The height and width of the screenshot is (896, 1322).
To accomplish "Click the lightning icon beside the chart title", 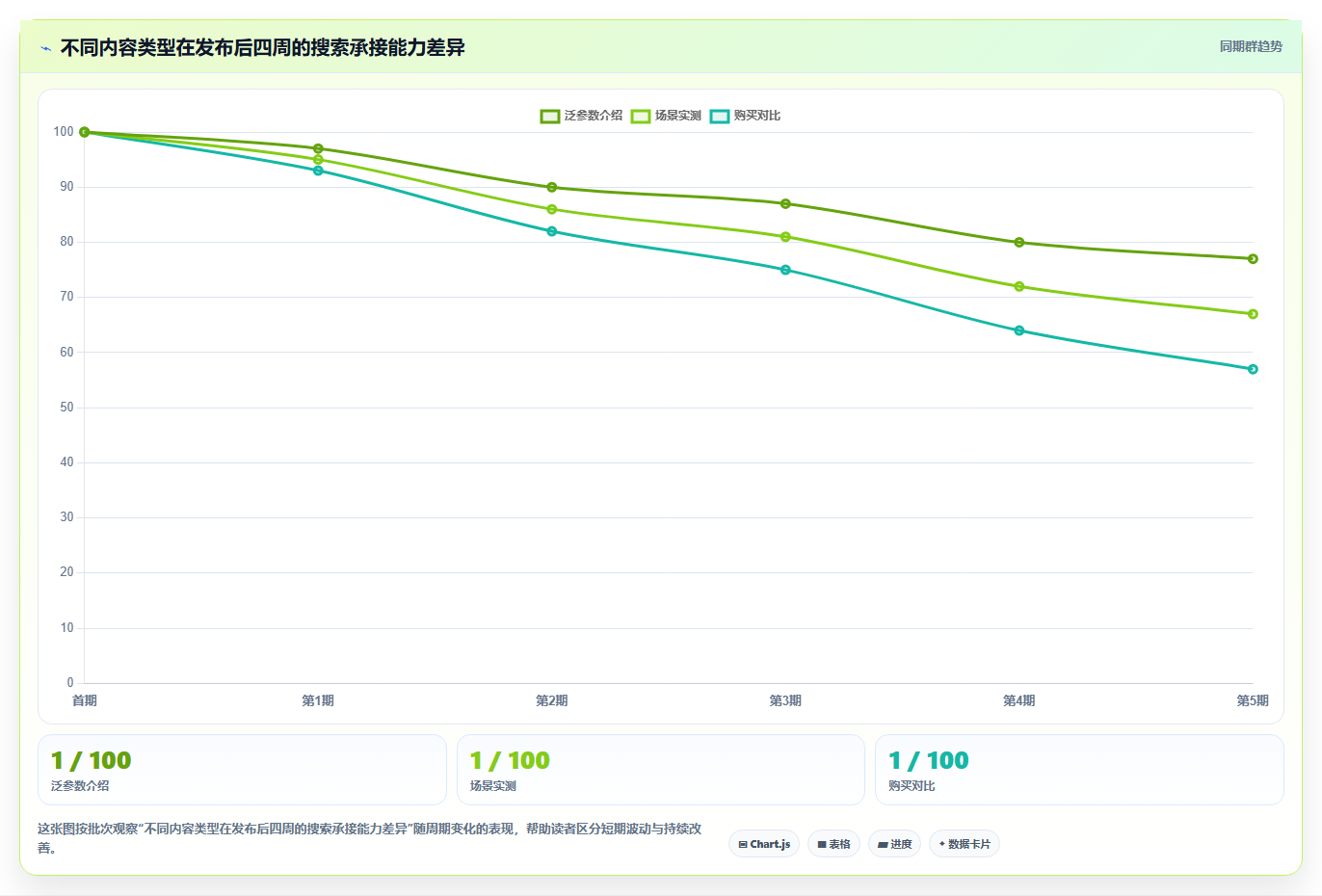I will coord(45,48).
